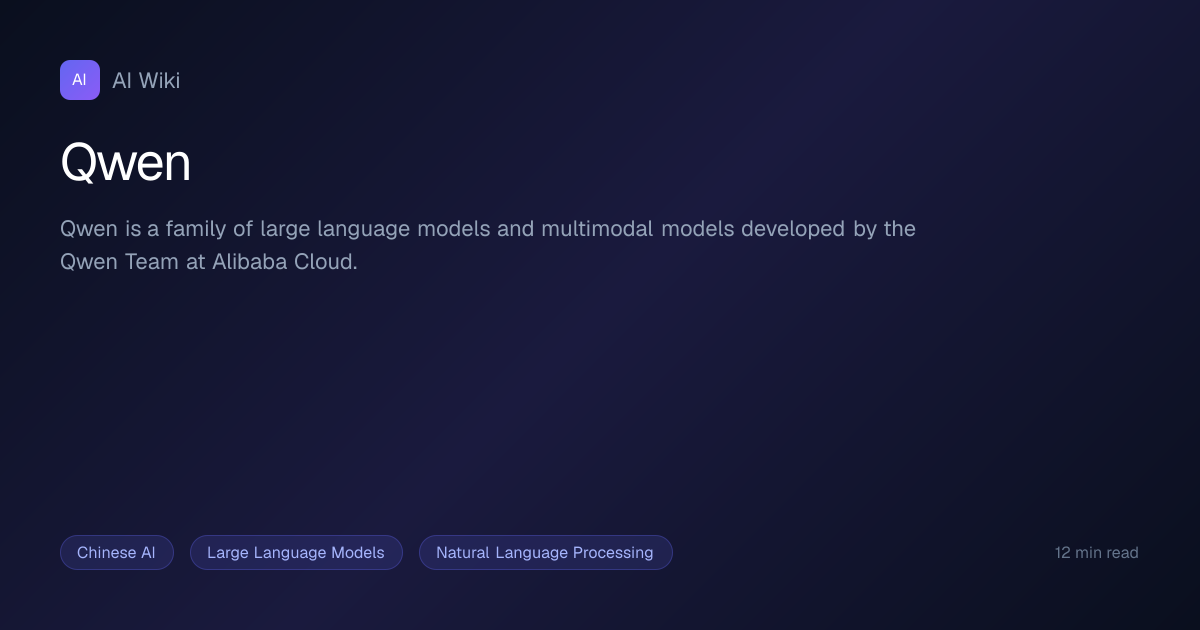1200x630 pixels.
Task: Click the purple AI logo icon
Action: pyautogui.click(x=80, y=80)
